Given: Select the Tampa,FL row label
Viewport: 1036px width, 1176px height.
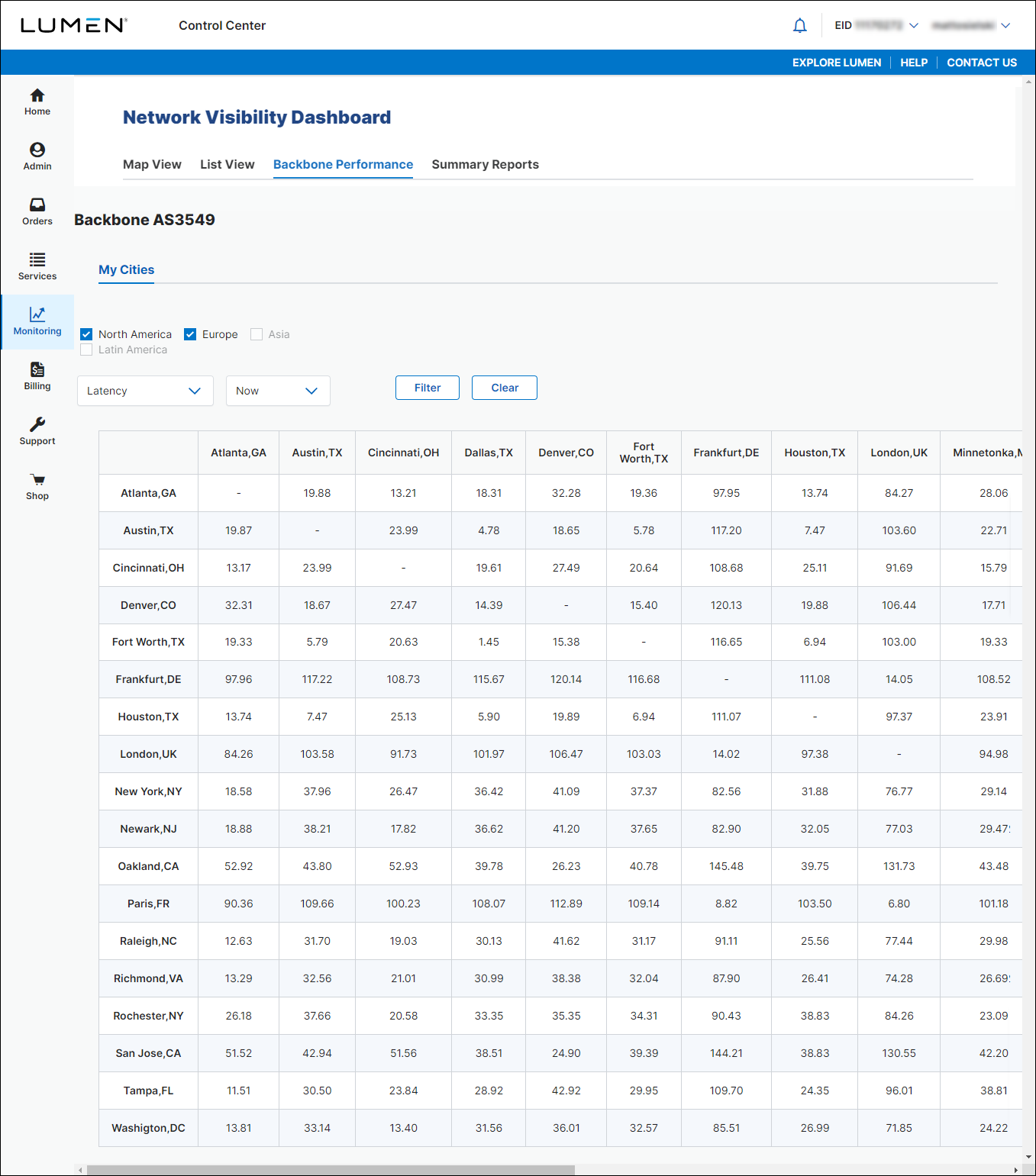Looking at the screenshot, I should (148, 1091).
